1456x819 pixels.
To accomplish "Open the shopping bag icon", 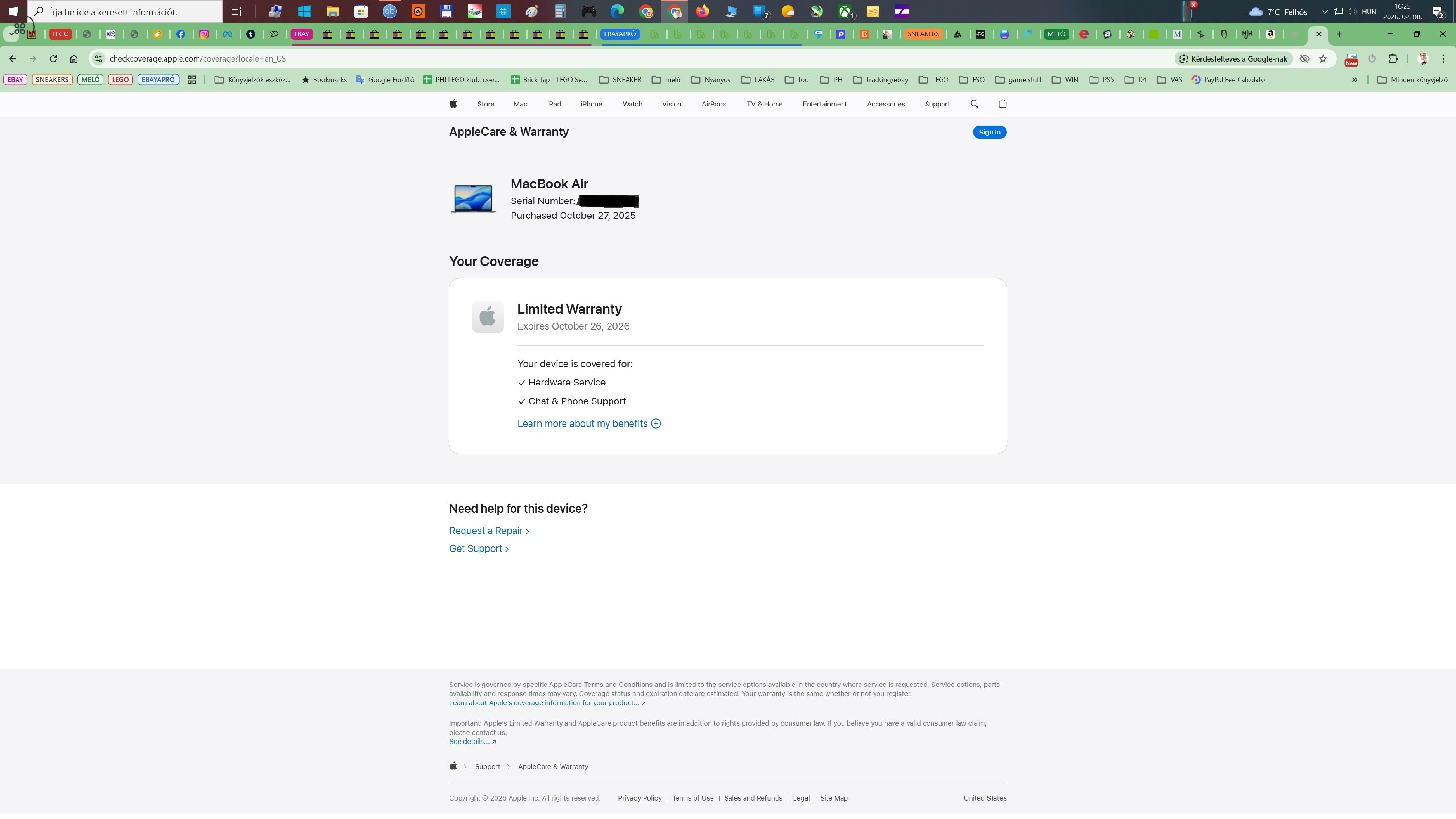I will coord(1003,103).
